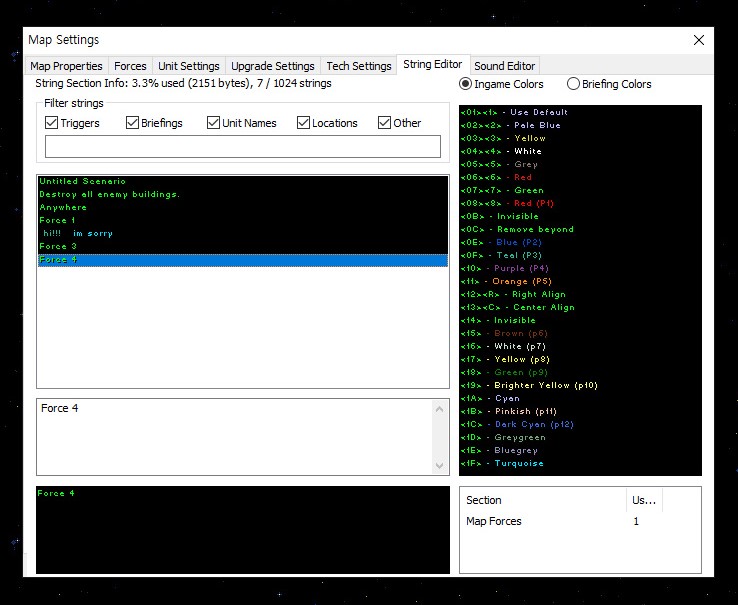This screenshot has width=738, height=605.
Task: Select 'Destroy all enemy buildings.' string
Action: (x=243, y=194)
